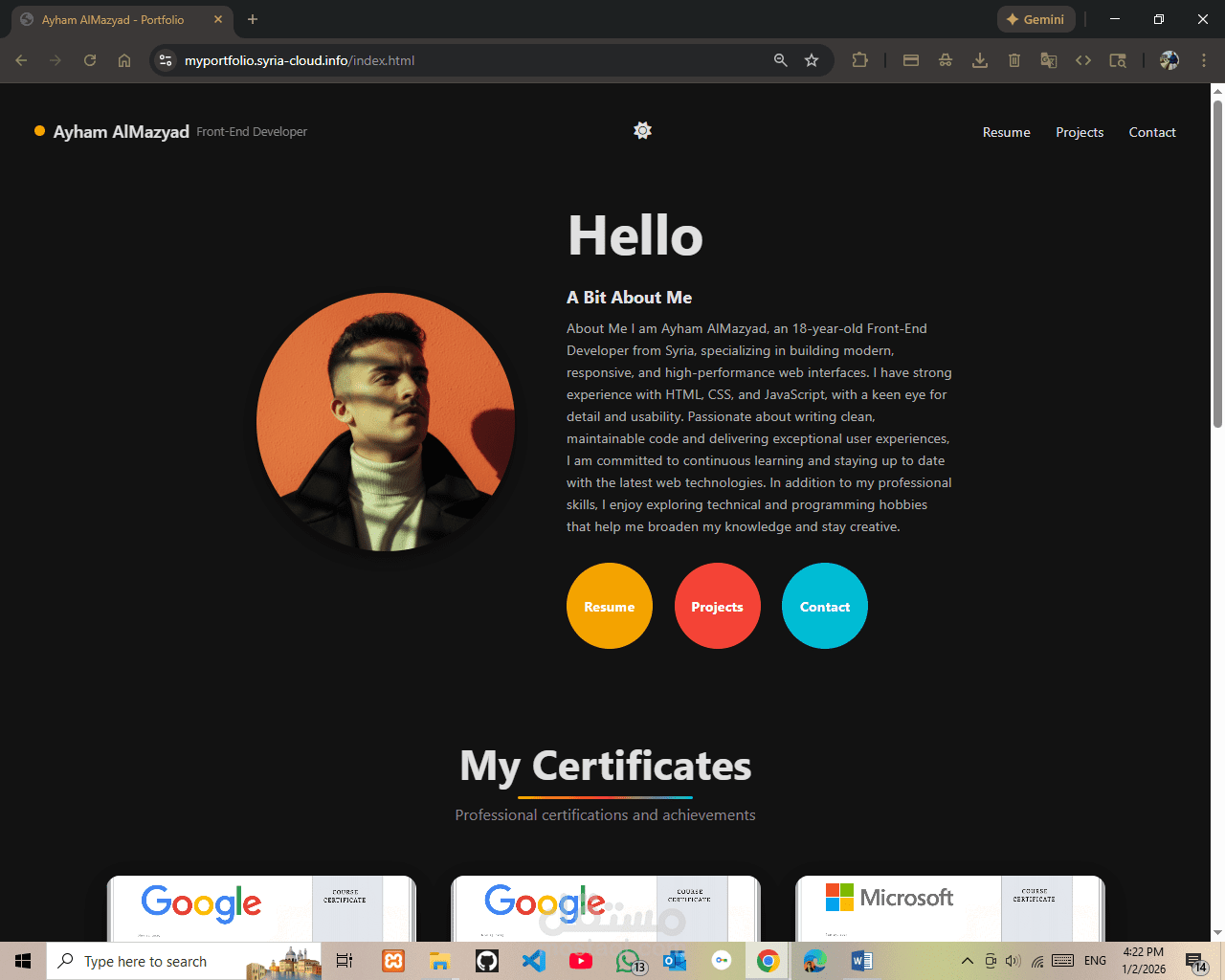Show hidden icons in the system tray

coord(967,960)
